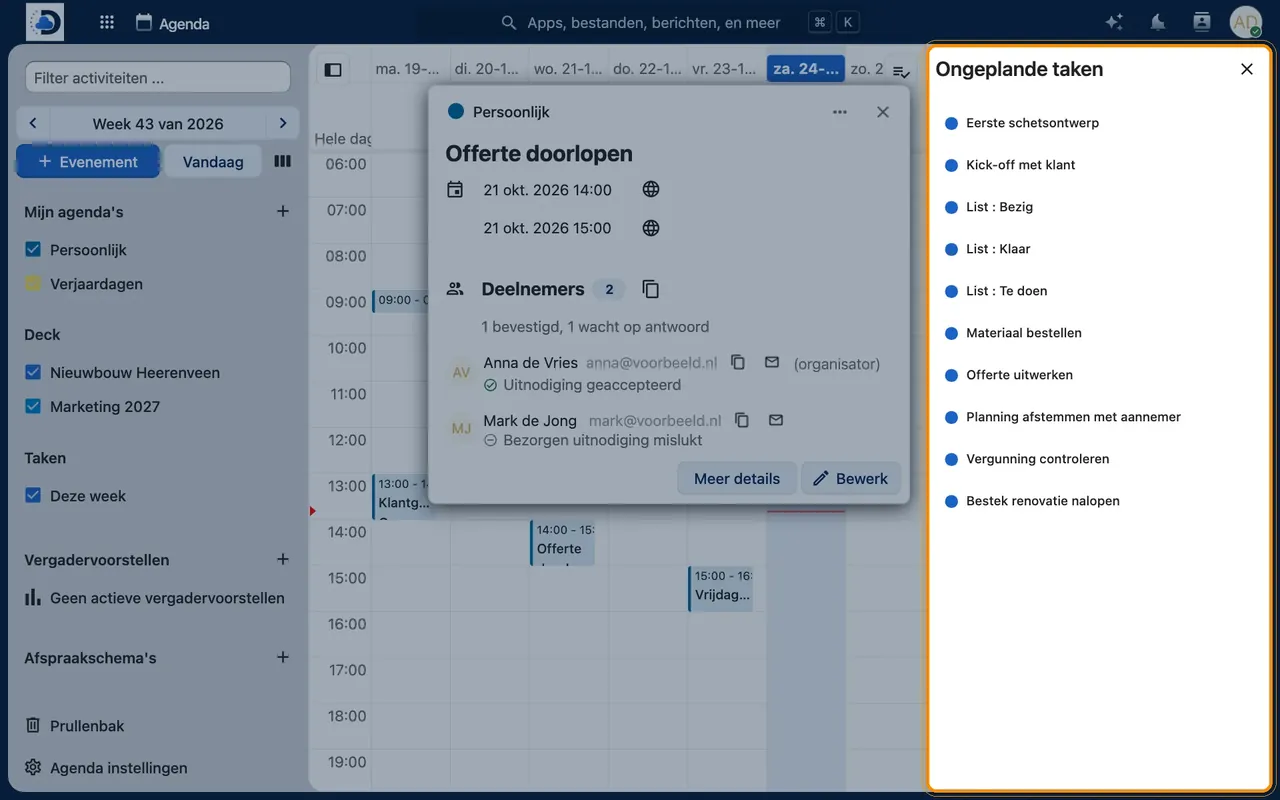Open Meer details for the event
Viewport: 1280px width, 800px height.
(x=737, y=479)
